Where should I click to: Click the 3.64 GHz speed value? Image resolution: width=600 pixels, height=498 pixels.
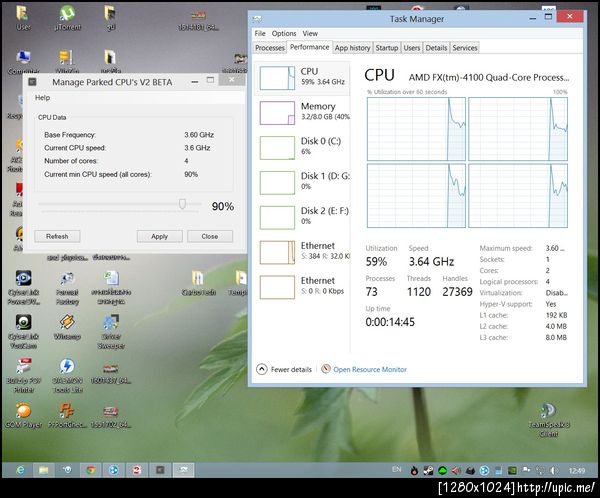click(431, 262)
